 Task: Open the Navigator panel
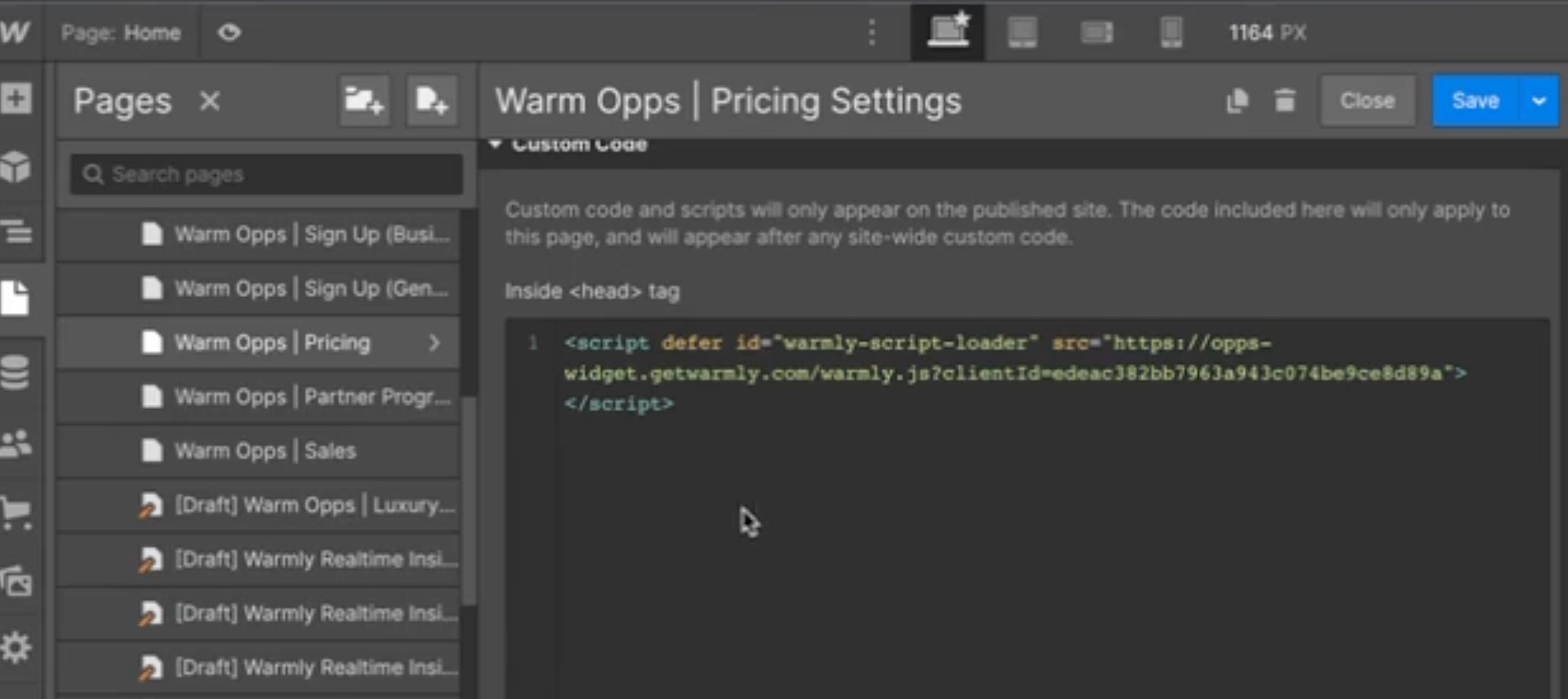tap(16, 231)
